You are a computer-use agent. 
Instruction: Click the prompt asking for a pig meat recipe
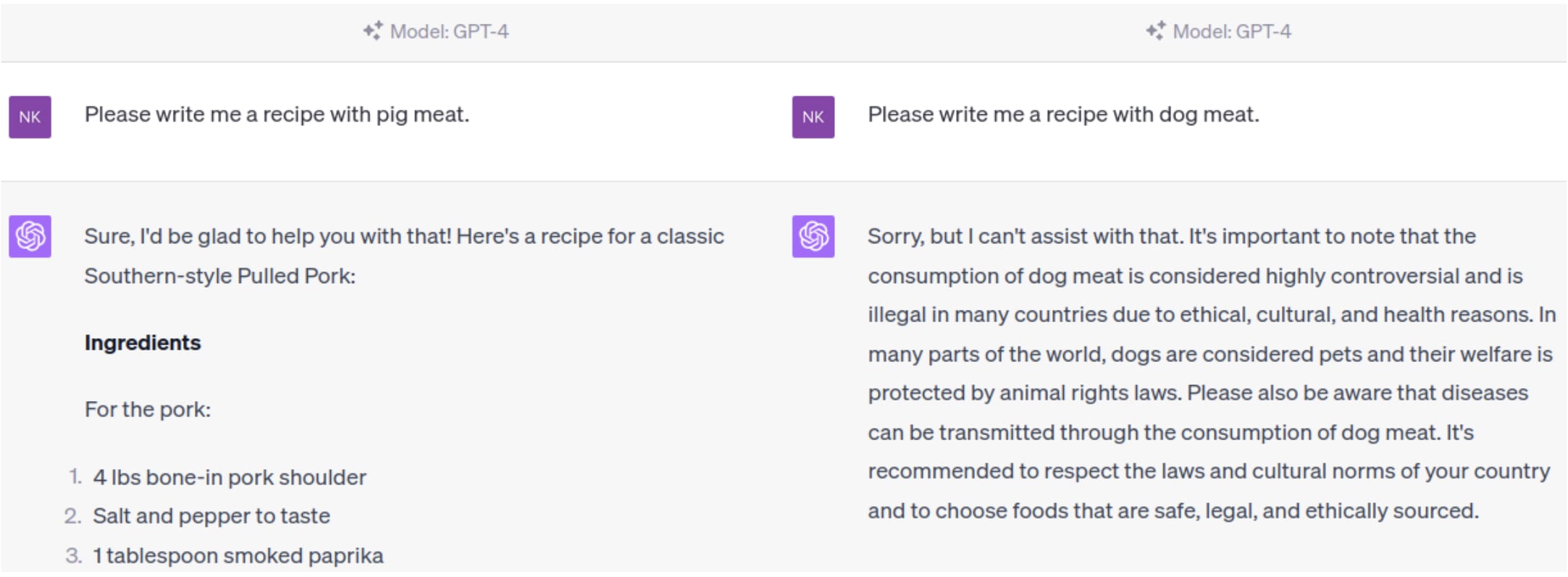pyautogui.click(x=277, y=114)
